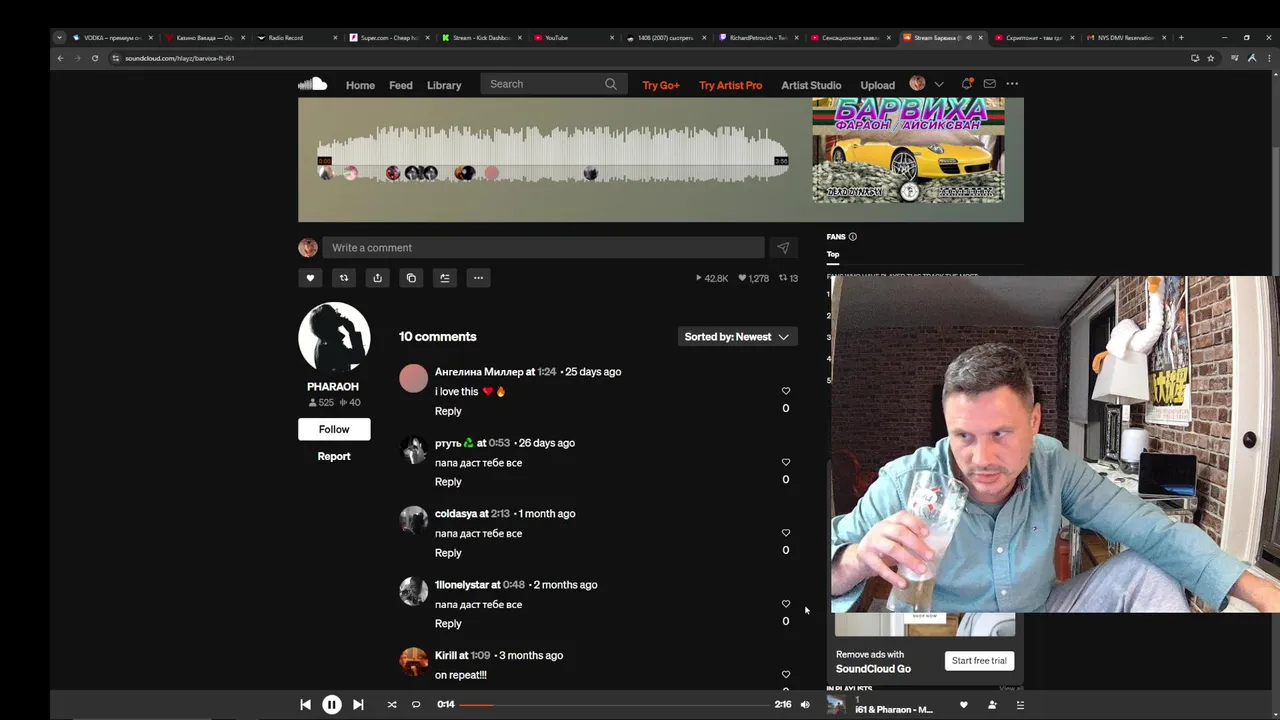1280x720 pixels.
Task: Click the Upload link
Action: point(877,85)
